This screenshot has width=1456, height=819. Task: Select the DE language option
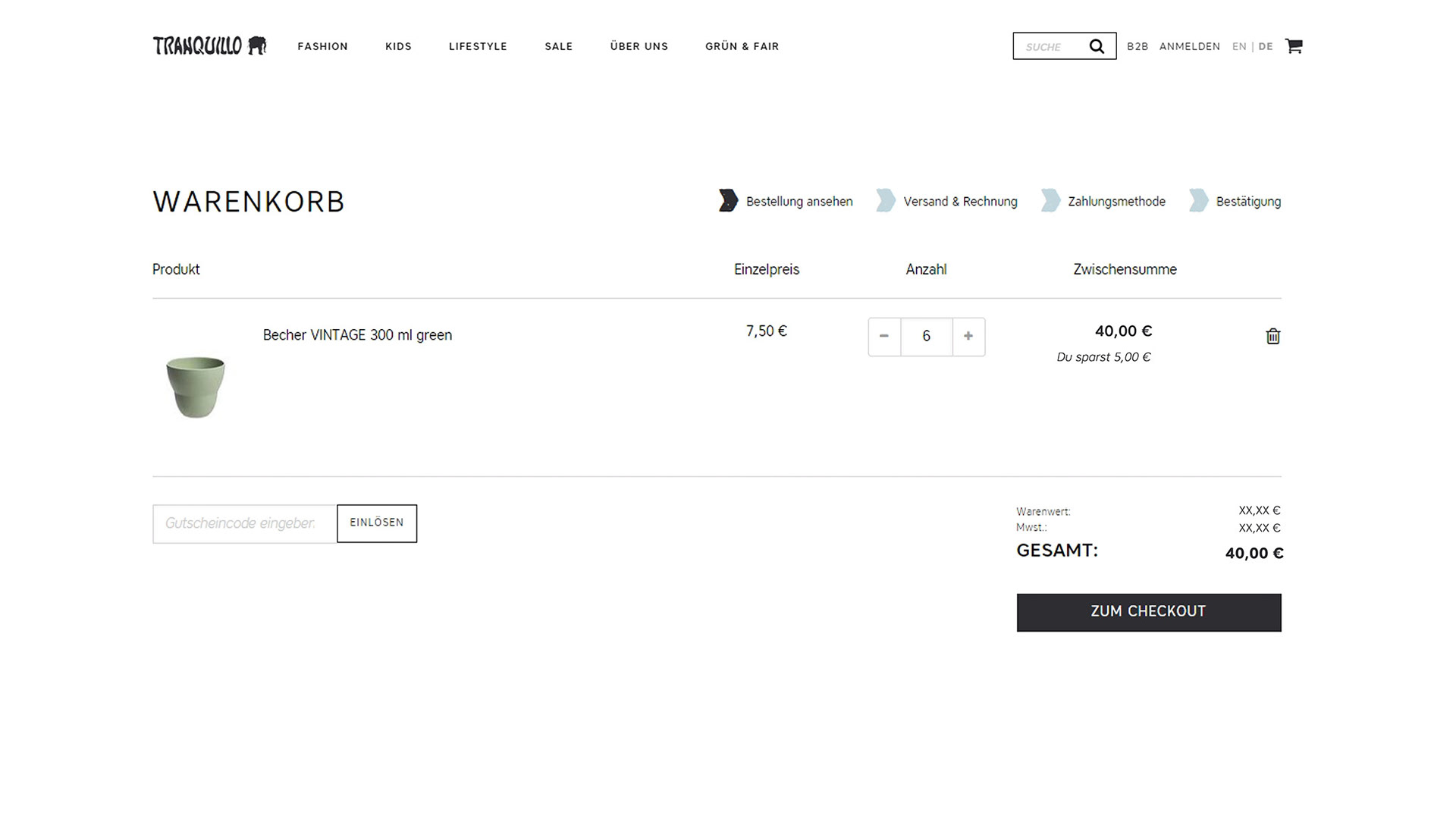[1266, 46]
